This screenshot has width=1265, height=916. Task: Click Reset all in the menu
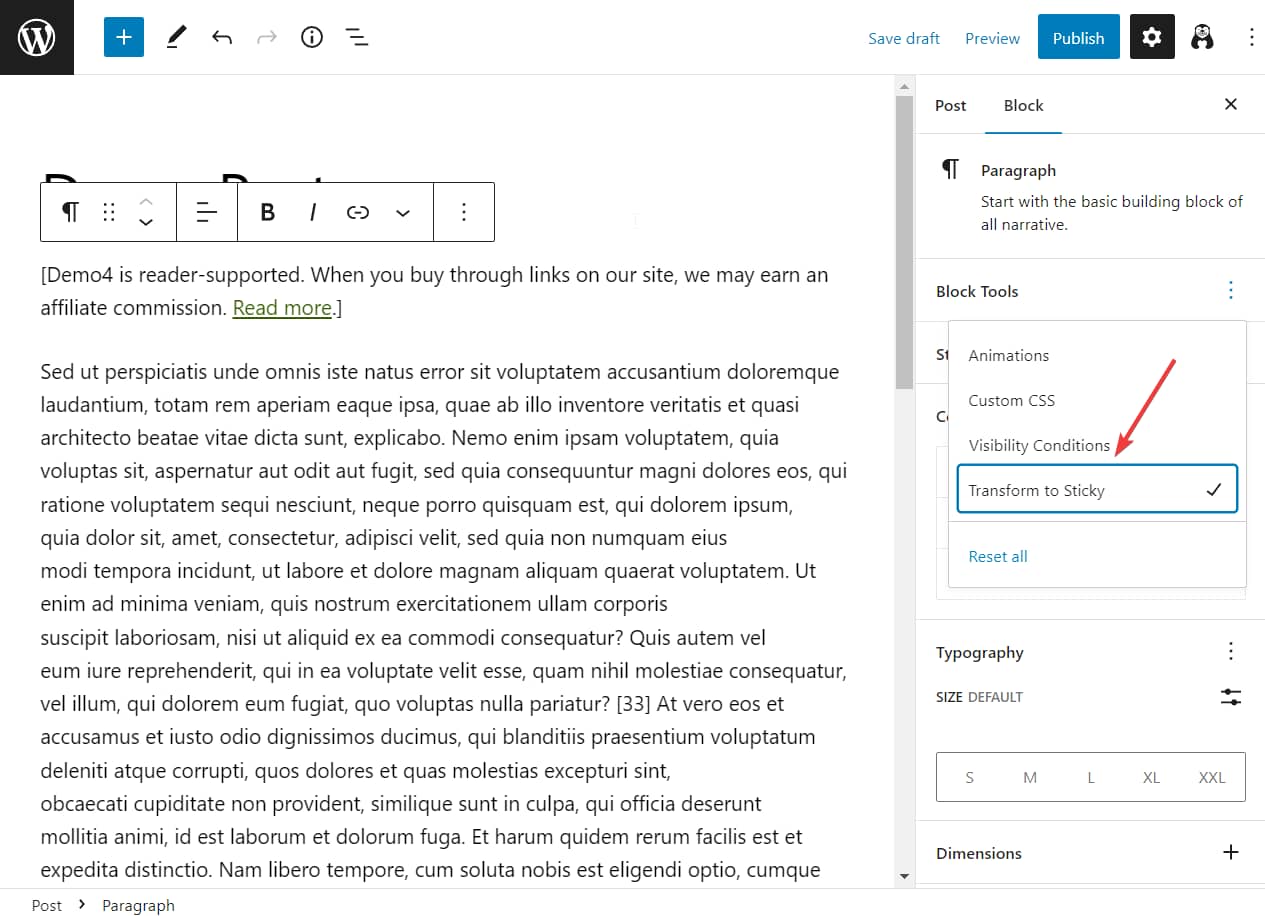pyautogui.click(x=998, y=556)
